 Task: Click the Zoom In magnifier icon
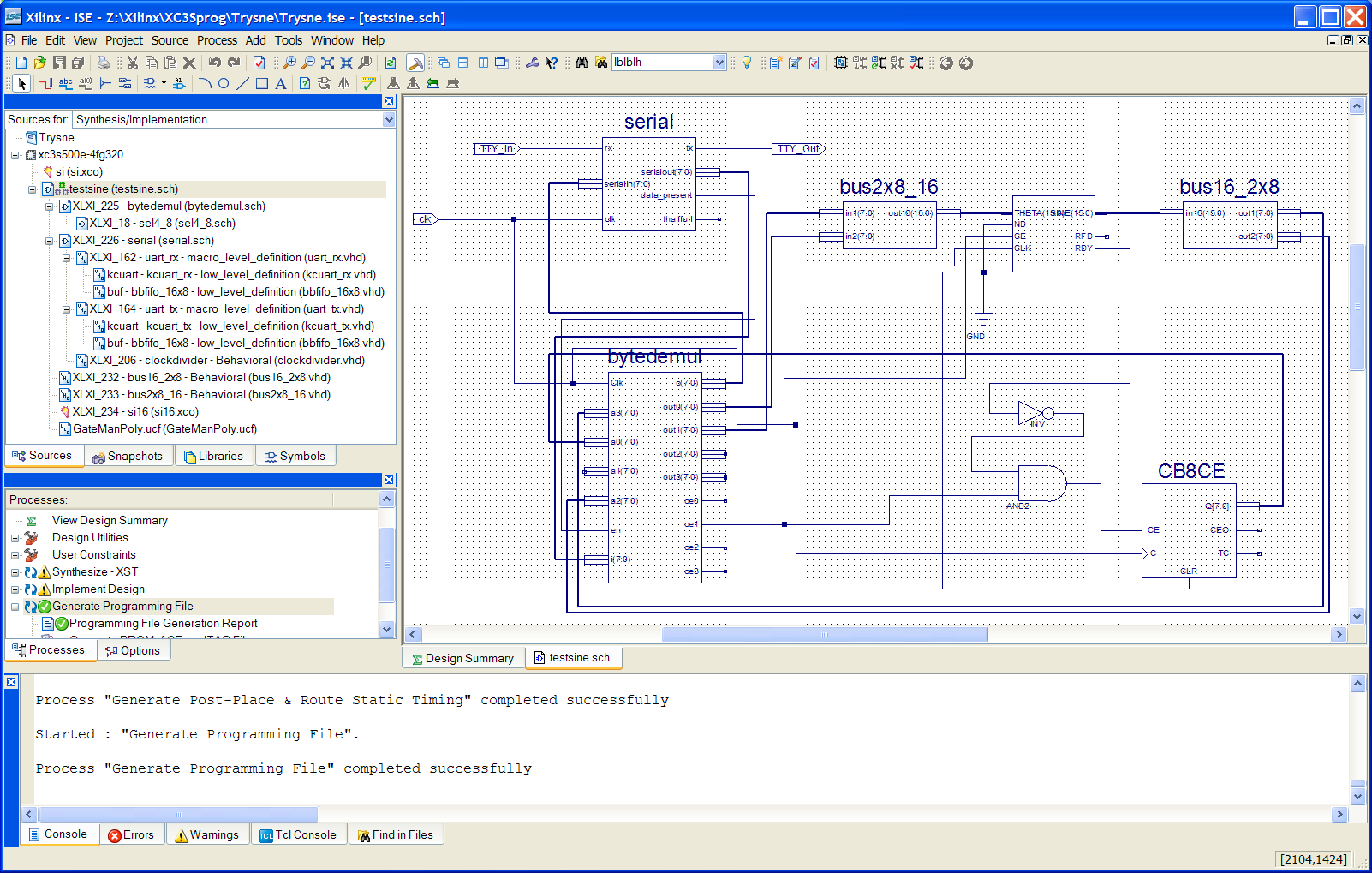coord(289,63)
